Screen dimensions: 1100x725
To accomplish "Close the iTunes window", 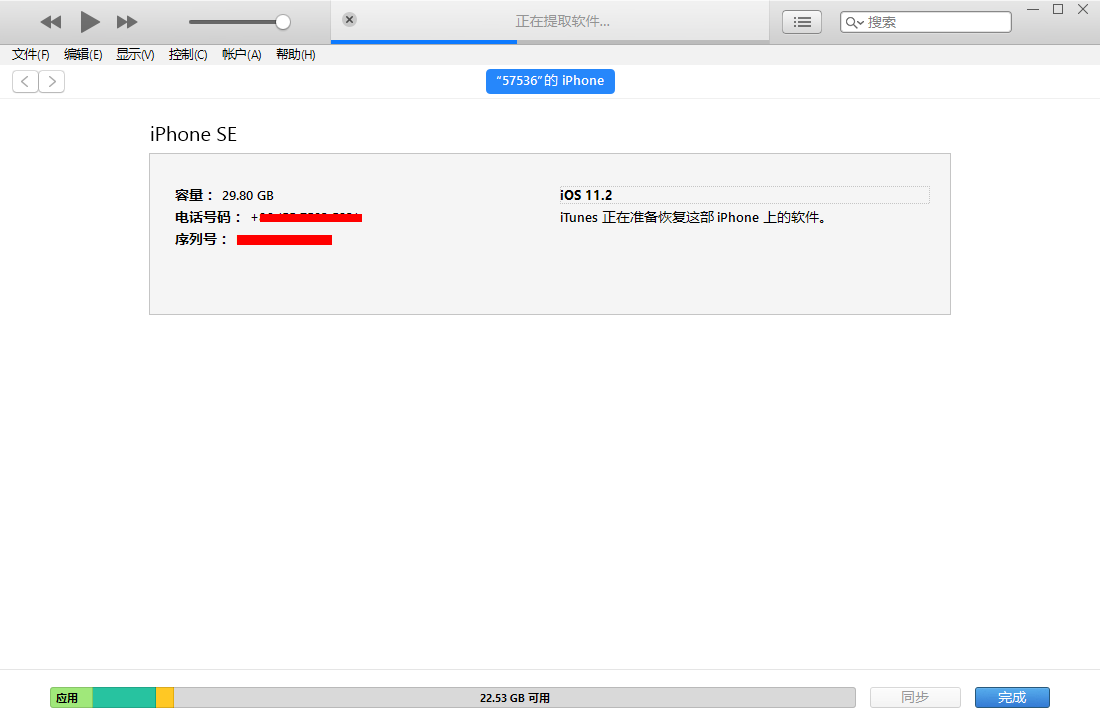I will pos(1083,9).
